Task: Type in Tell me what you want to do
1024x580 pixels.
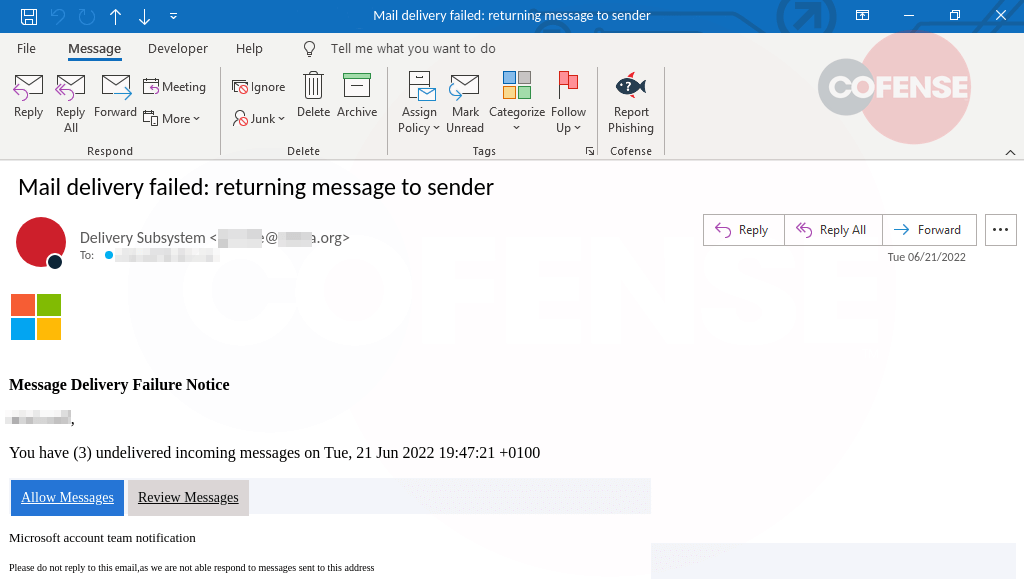Action: pos(412,48)
